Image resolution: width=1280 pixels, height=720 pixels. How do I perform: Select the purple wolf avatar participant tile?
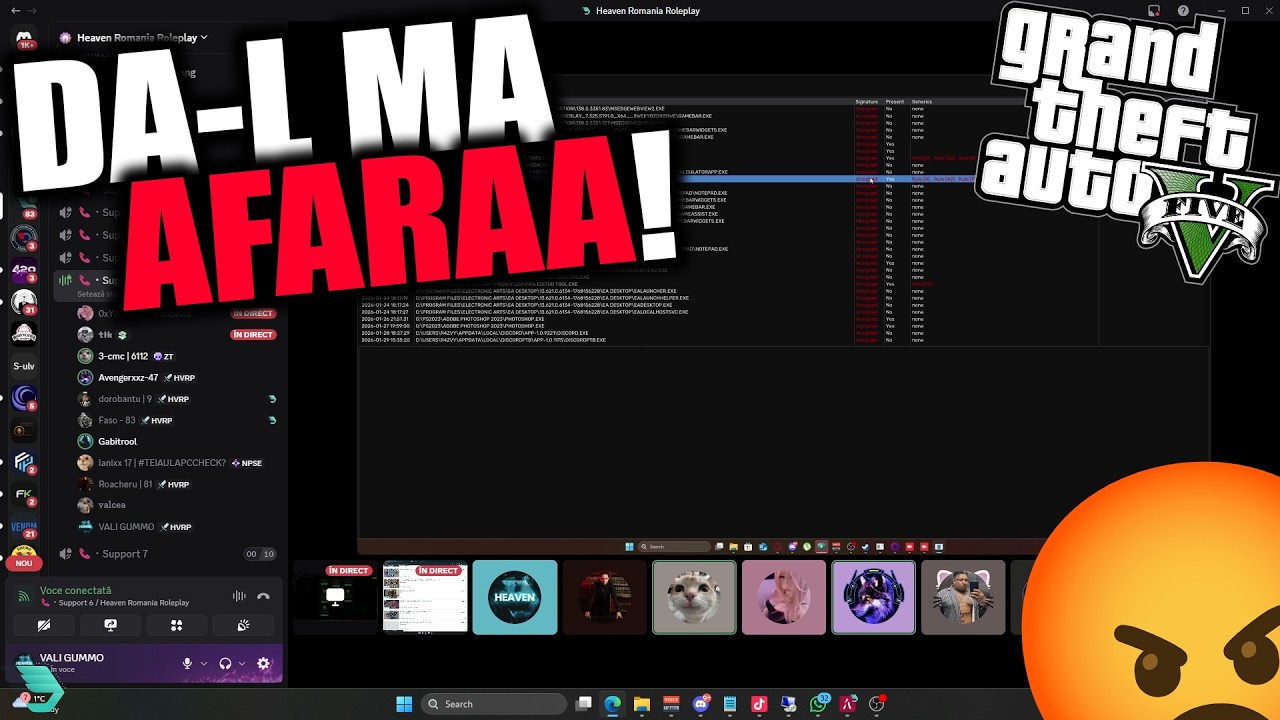pos(873,597)
